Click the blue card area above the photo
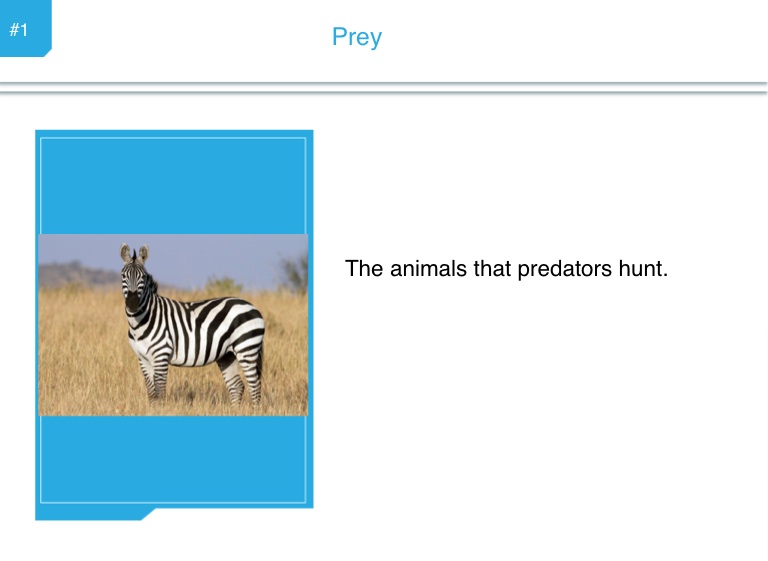Screen dimensions: 768x561 coord(173,185)
